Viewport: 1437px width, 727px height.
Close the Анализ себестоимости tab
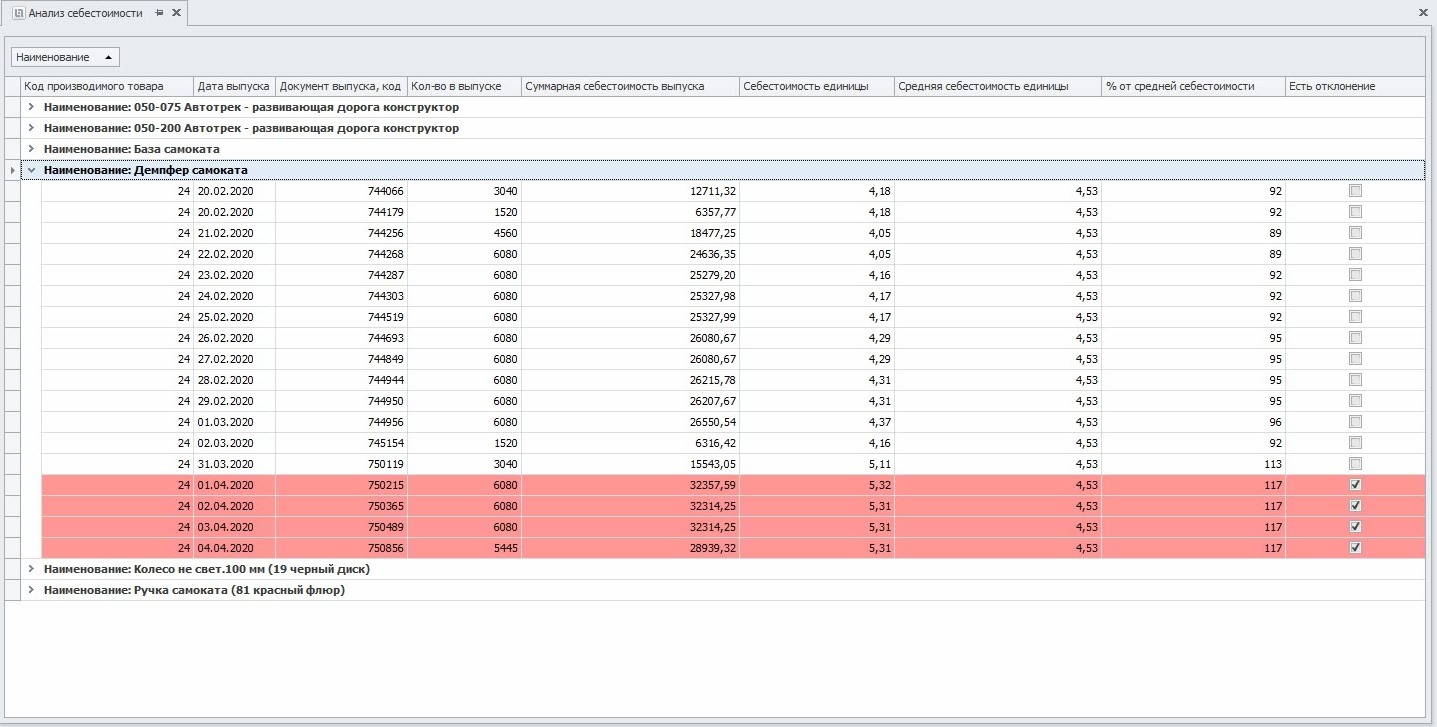tap(177, 13)
